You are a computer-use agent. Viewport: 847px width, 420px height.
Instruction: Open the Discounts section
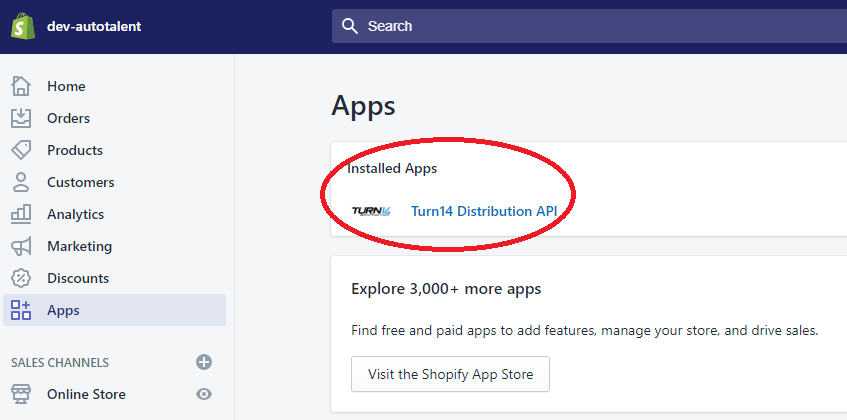[78, 279]
